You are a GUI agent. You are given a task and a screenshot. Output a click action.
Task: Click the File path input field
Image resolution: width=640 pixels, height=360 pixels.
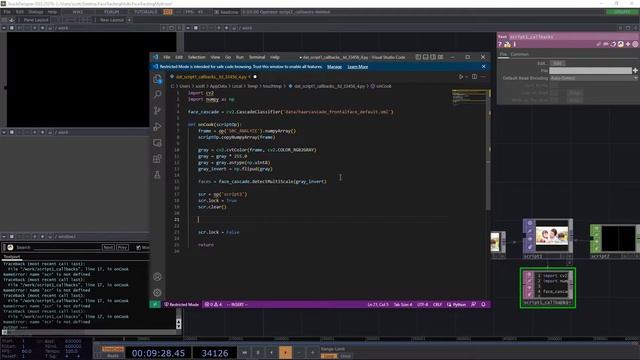[590, 71]
